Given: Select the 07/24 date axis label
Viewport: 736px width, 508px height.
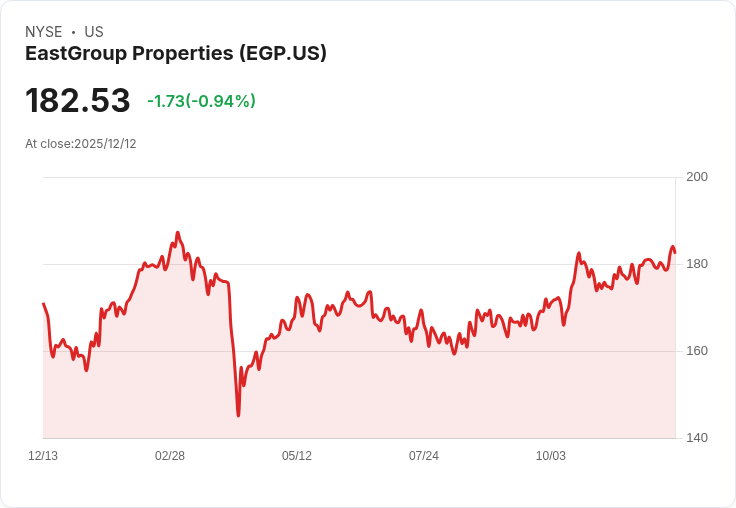Looking at the screenshot, I should [x=424, y=456].
